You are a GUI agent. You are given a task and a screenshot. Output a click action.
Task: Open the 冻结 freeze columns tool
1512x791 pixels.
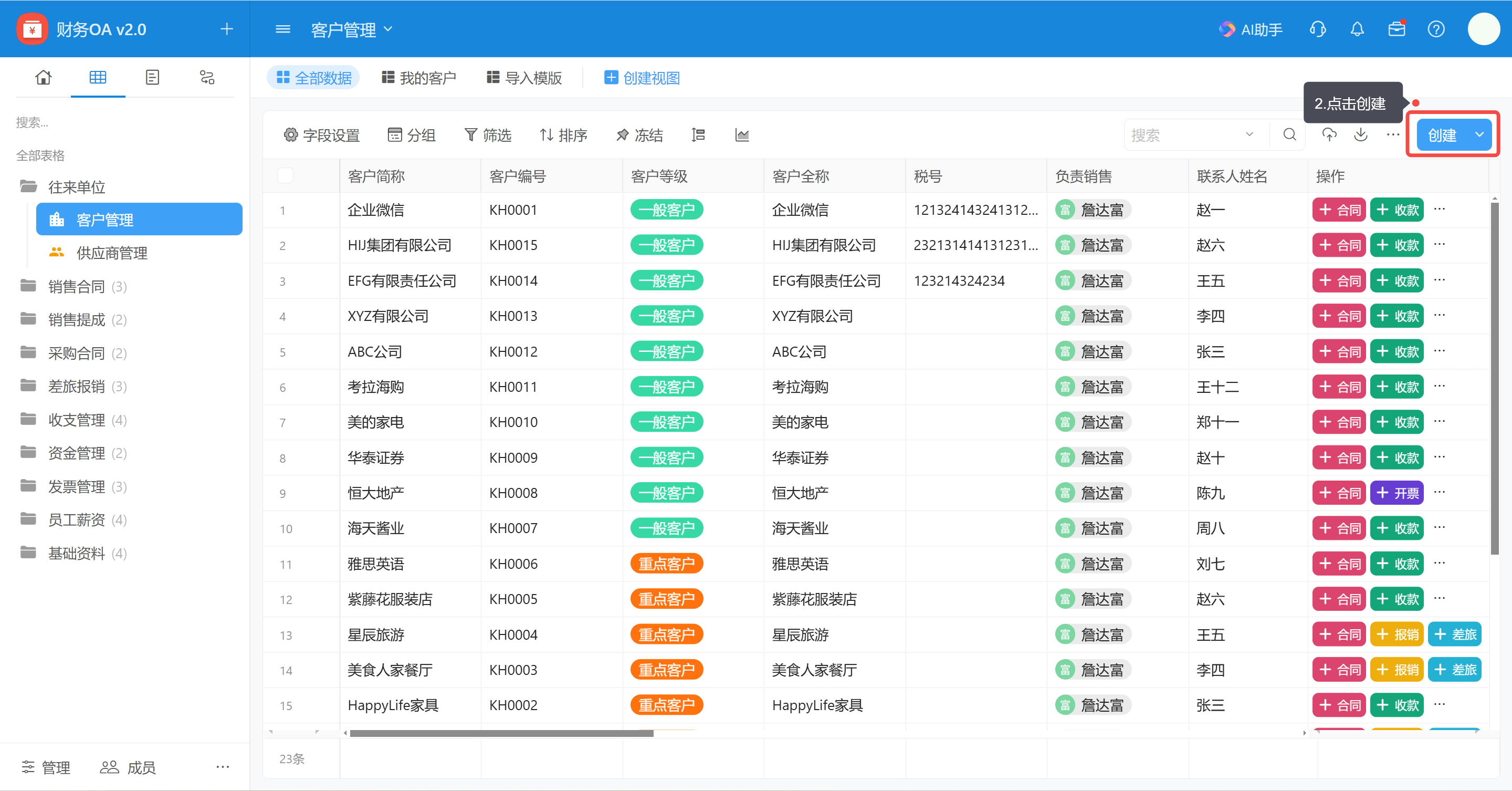tap(639, 135)
